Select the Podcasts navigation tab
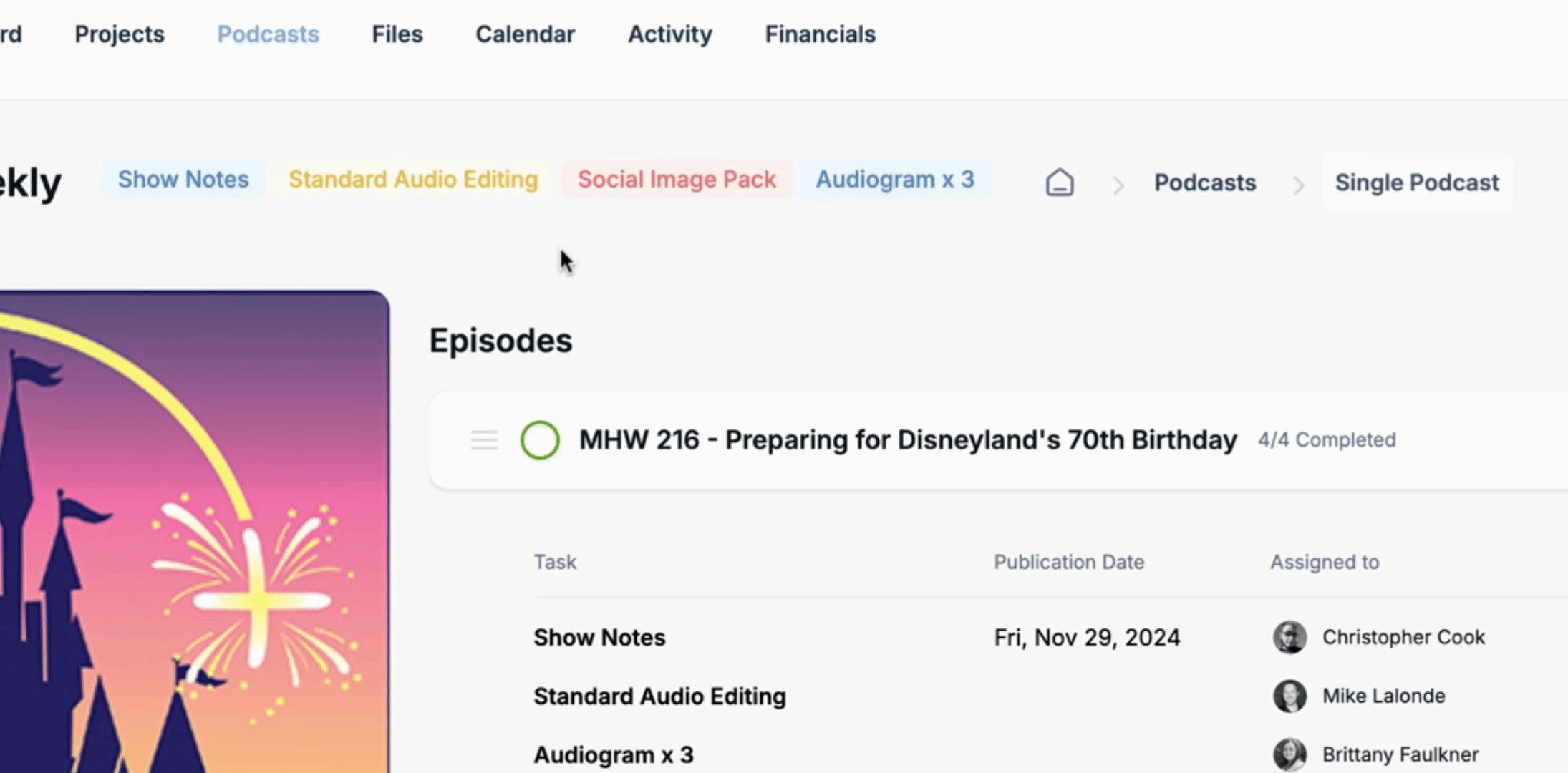This screenshot has width=1568, height=773. pos(268,34)
